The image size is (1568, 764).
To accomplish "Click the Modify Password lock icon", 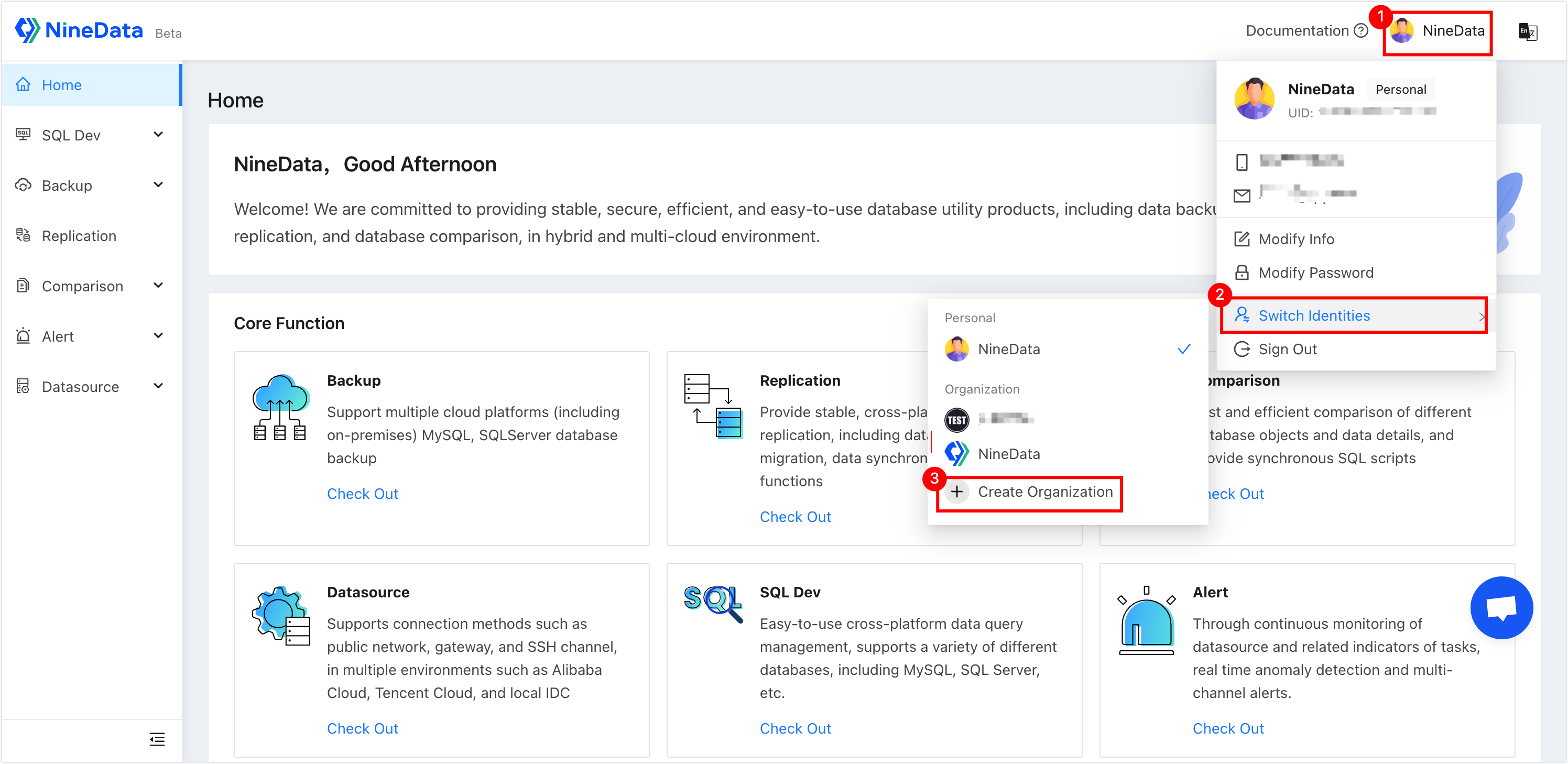I will click(x=1242, y=272).
